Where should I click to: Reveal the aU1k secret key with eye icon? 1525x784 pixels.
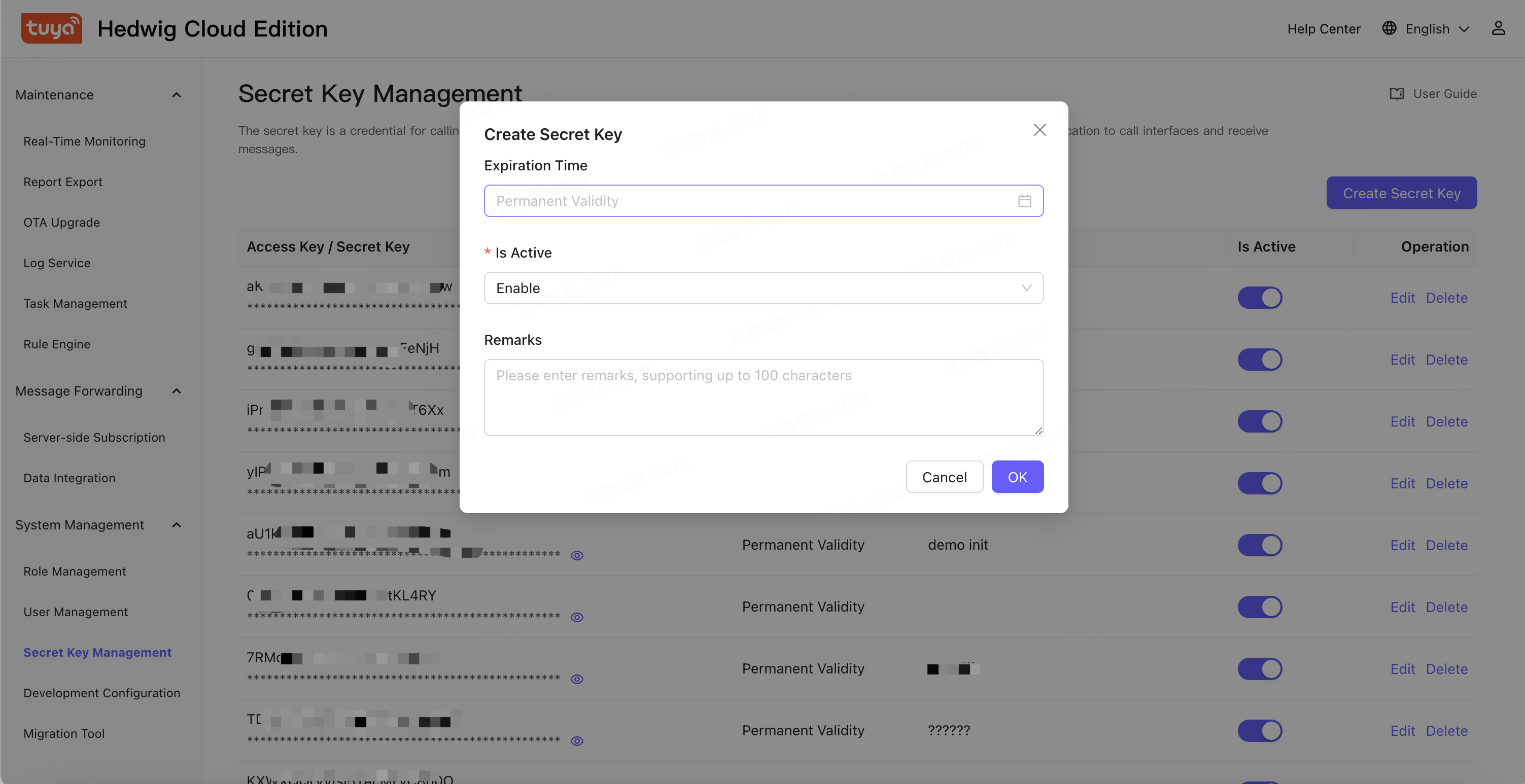tap(577, 555)
